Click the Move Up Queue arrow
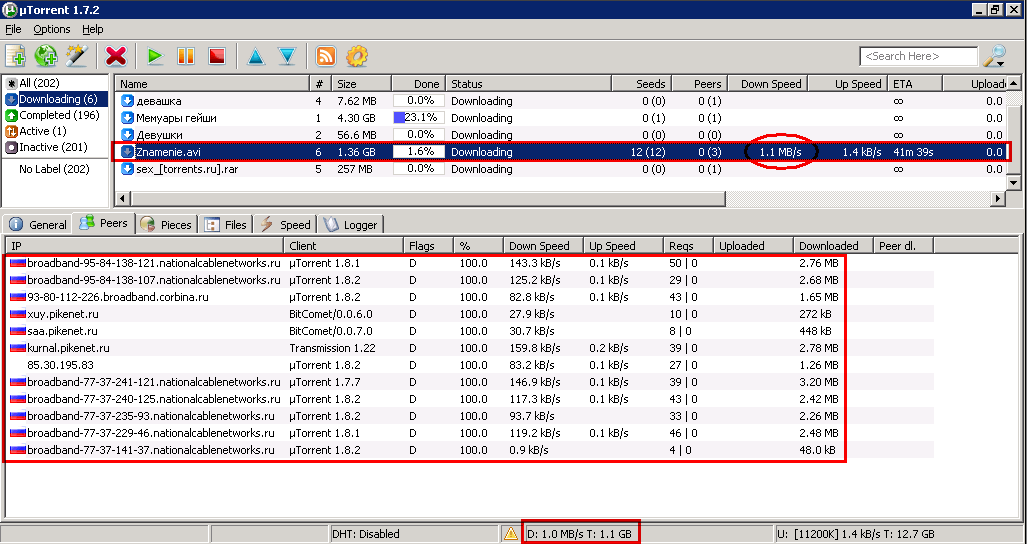 click(x=255, y=56)
